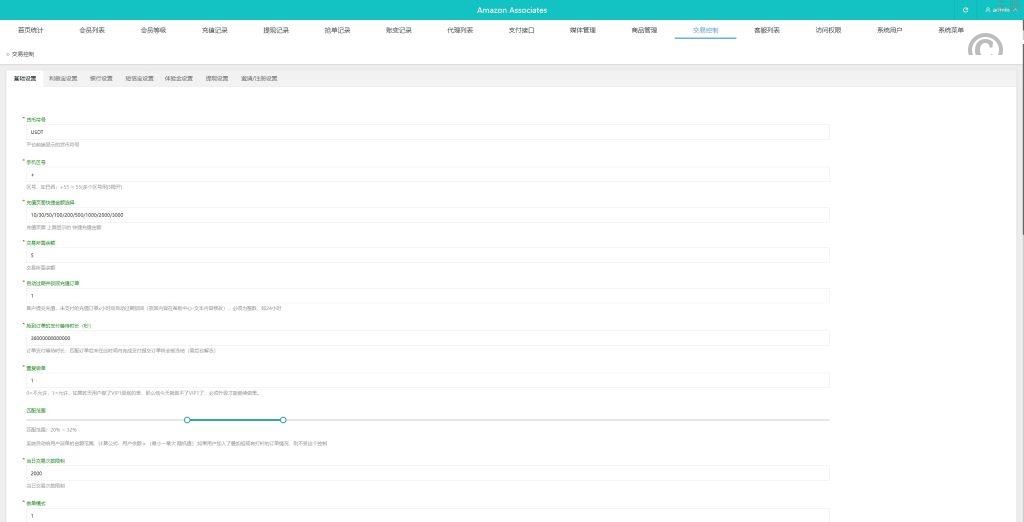Go to 会员列表 in top navigation

coord(92,30)
